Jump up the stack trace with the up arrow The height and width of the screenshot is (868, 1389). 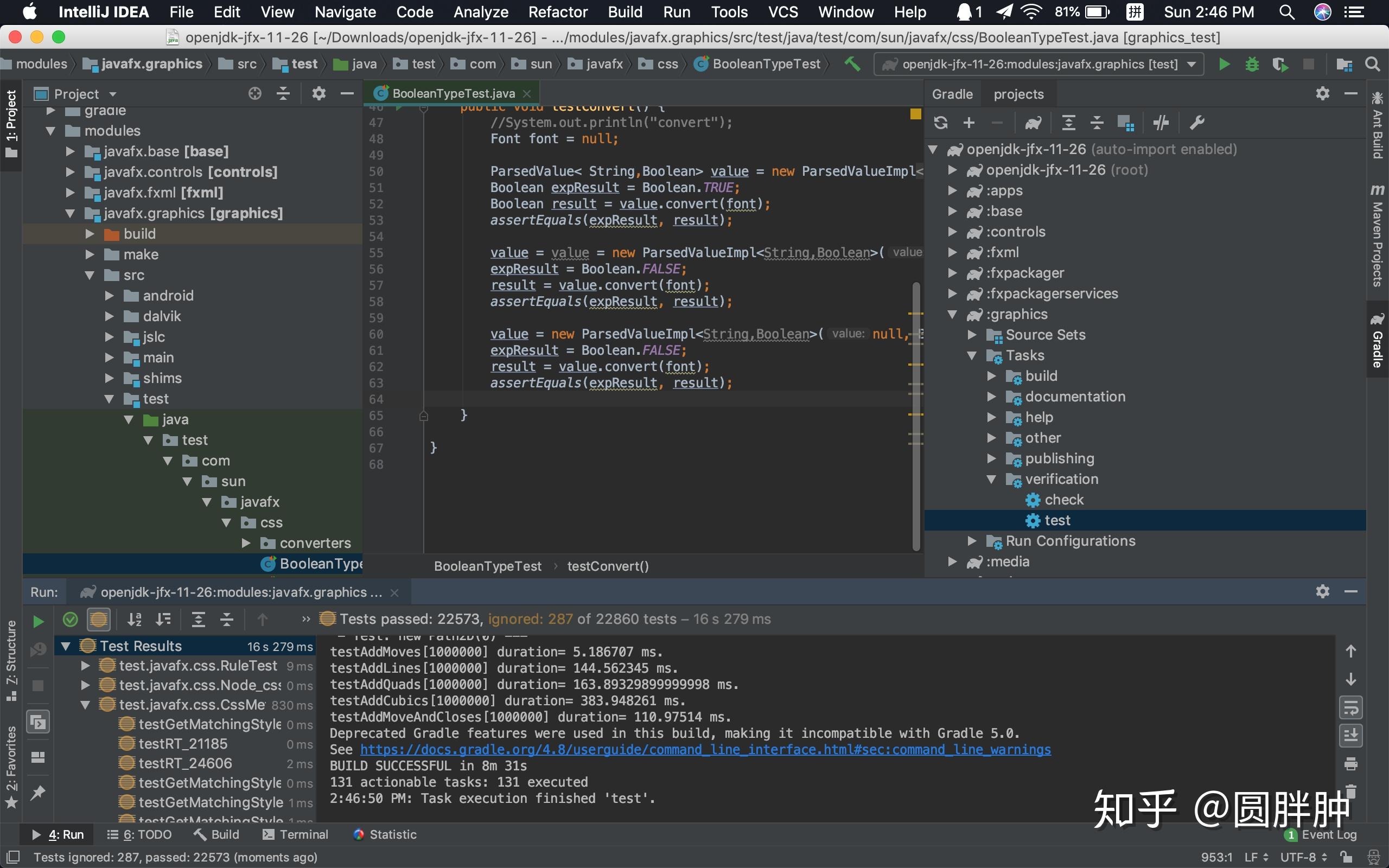click(1350, 651)
